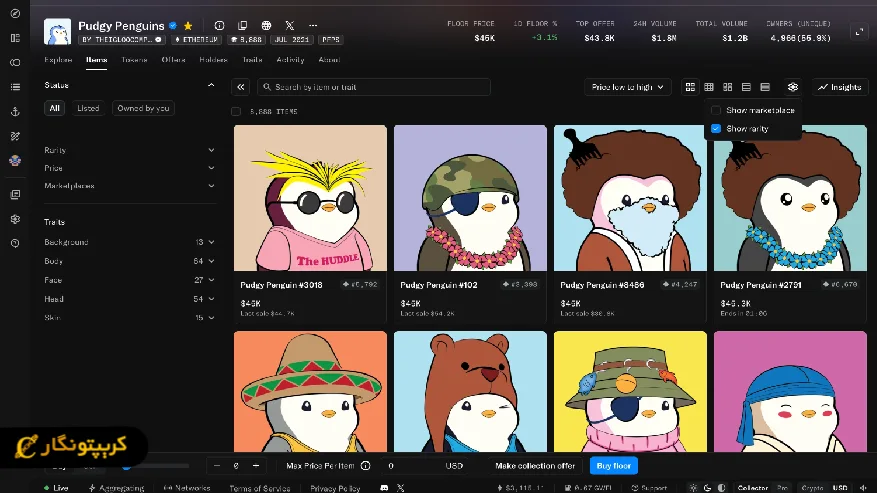Toggle the yellow favorite star

[x=188, y=26]
